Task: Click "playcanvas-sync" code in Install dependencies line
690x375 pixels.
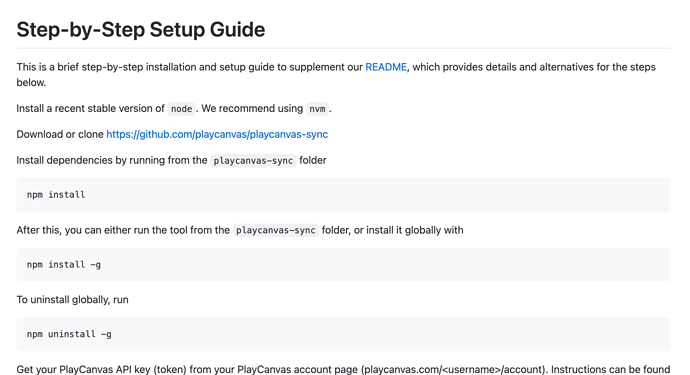Action: pos(253,161)
